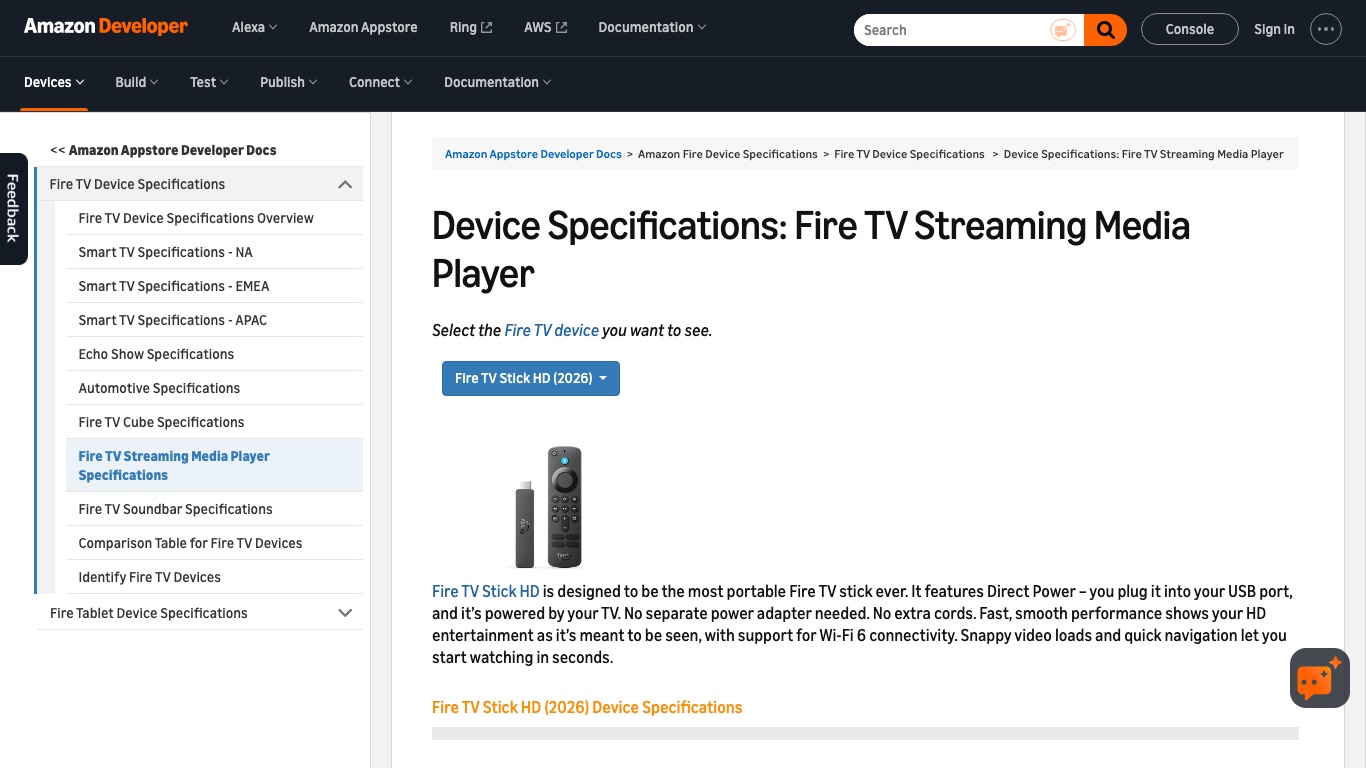Open the Publish dropdown menu
Screen dimensions: 1366x768
click(289, 82)
